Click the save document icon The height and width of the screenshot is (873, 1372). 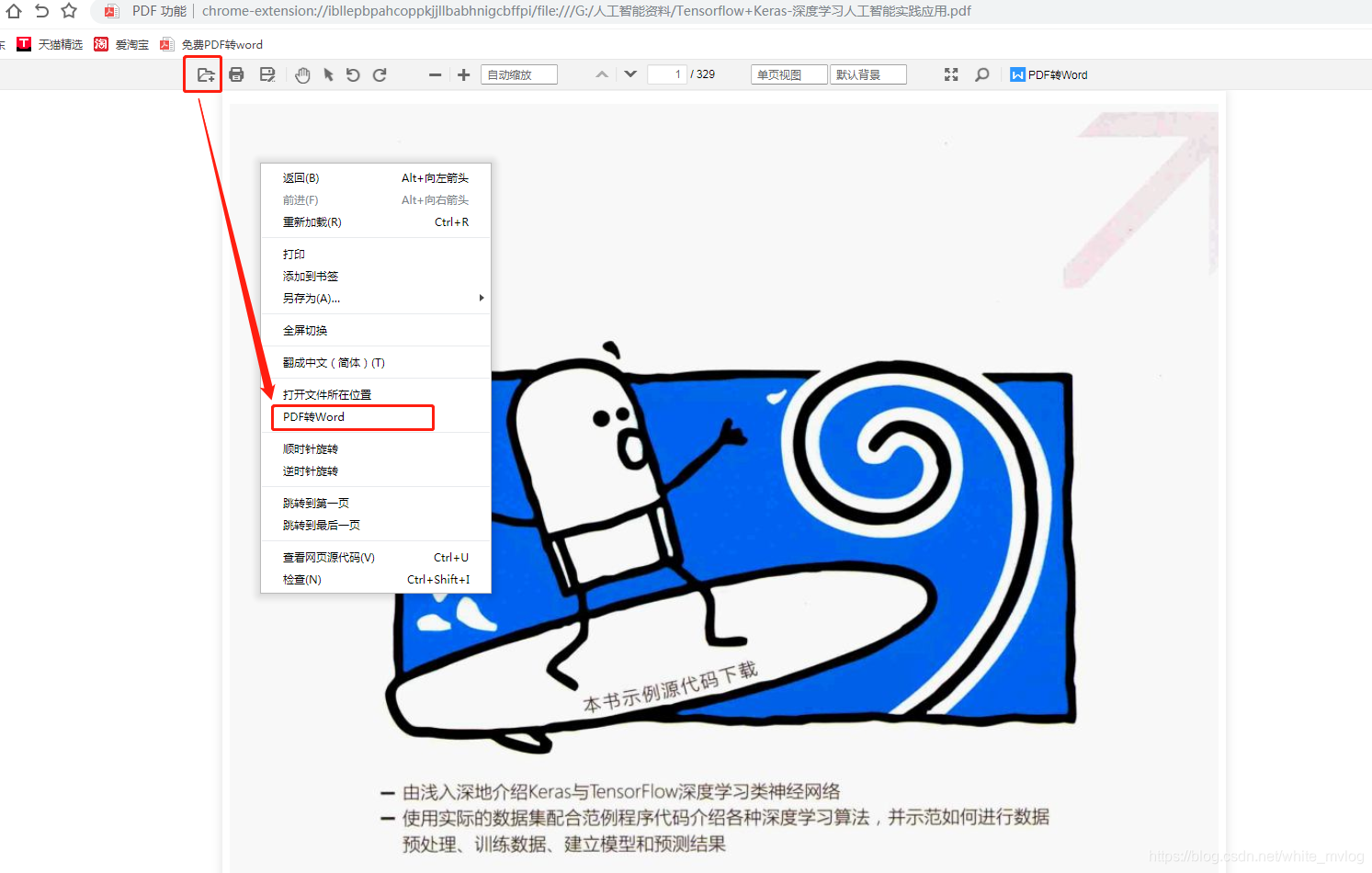click(267, 74)
